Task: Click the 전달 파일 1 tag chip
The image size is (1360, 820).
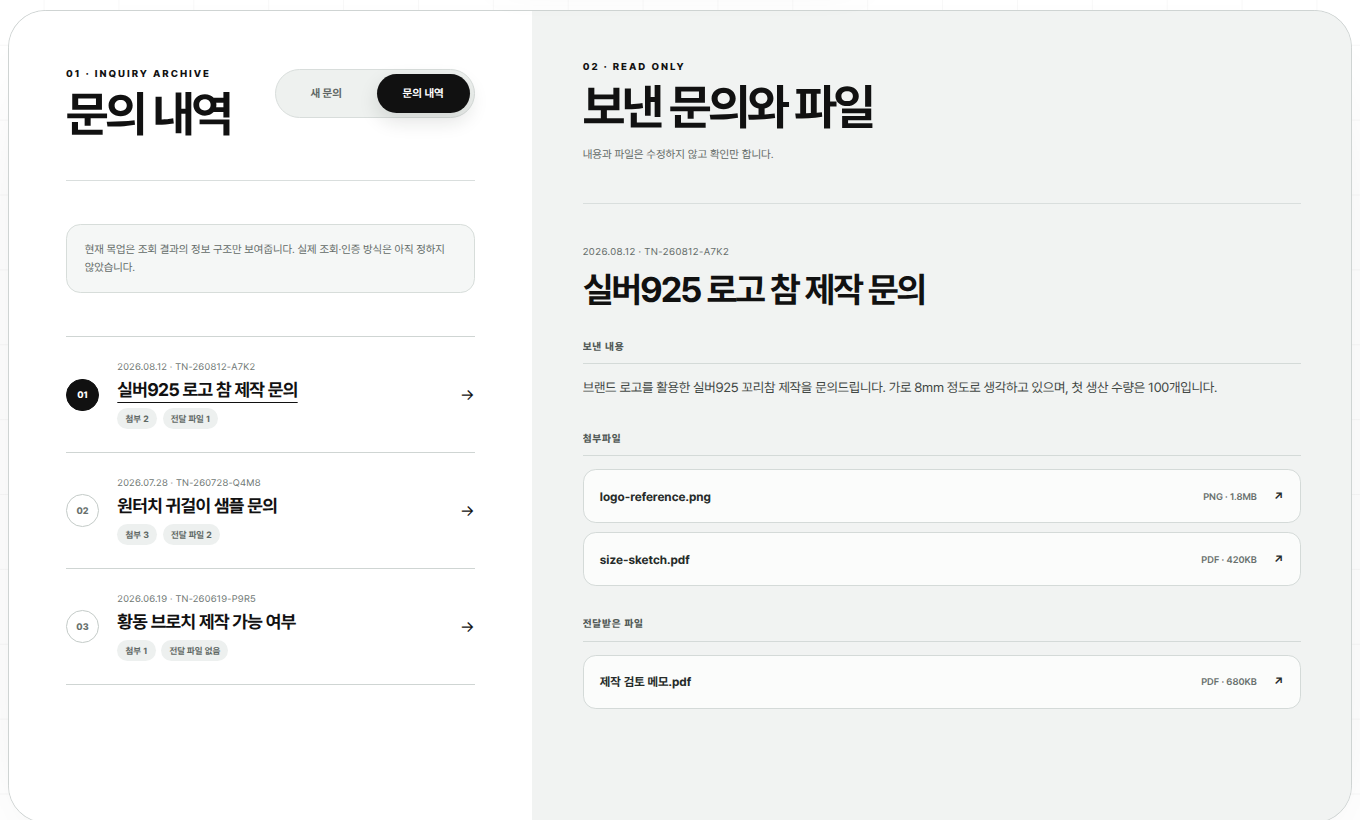Action: (190, 419)
